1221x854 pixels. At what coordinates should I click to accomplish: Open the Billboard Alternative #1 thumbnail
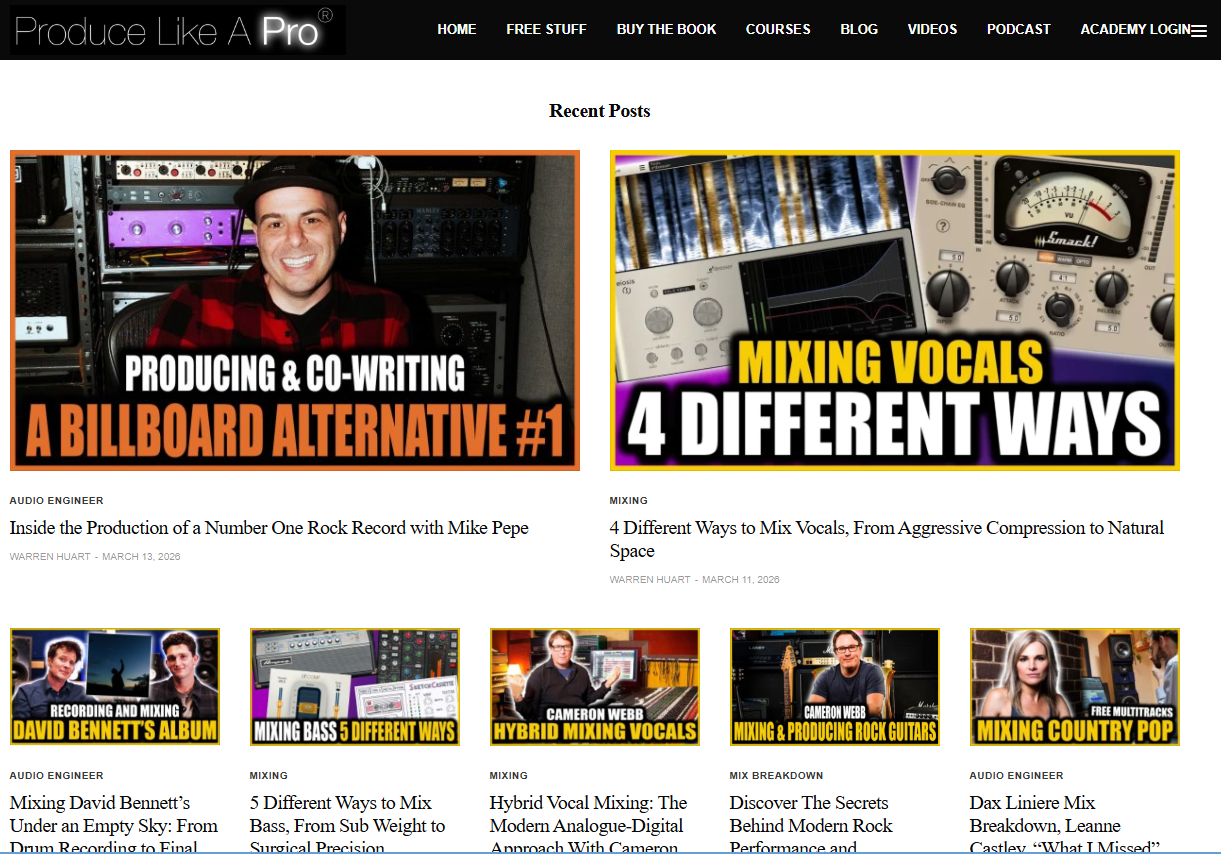[x=295, y=310]
